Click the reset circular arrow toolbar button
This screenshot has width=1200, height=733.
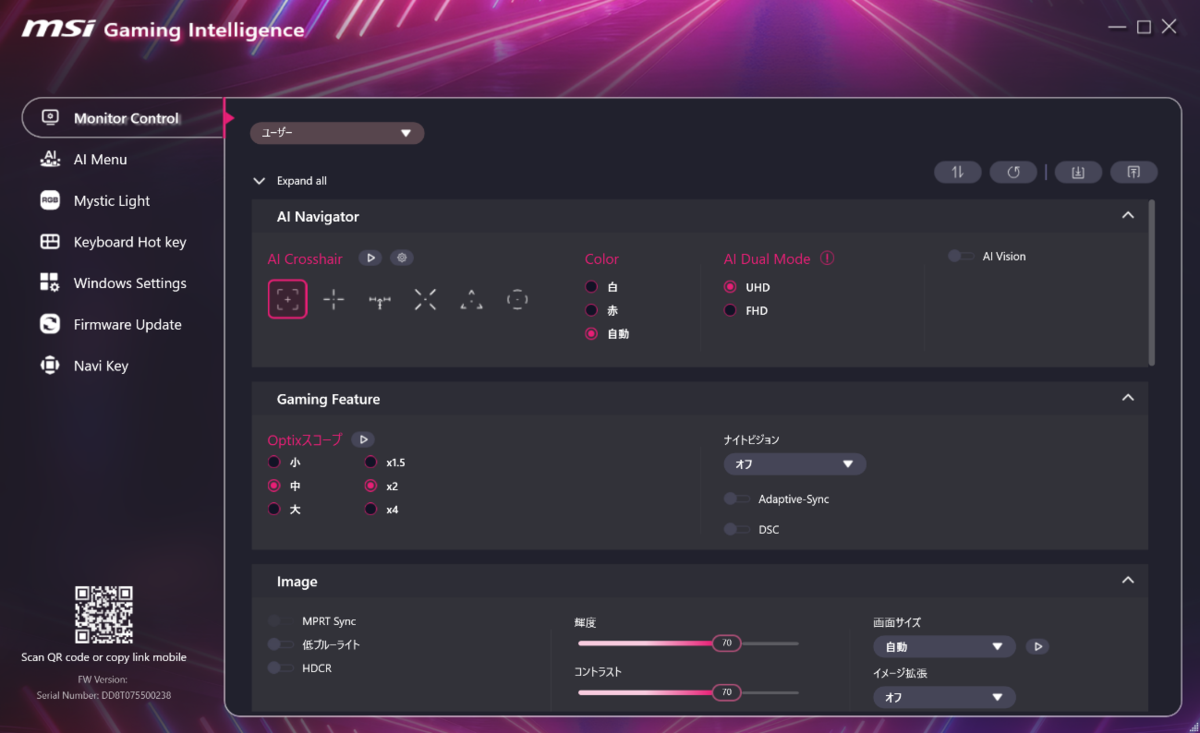(x=1014, y=172)
